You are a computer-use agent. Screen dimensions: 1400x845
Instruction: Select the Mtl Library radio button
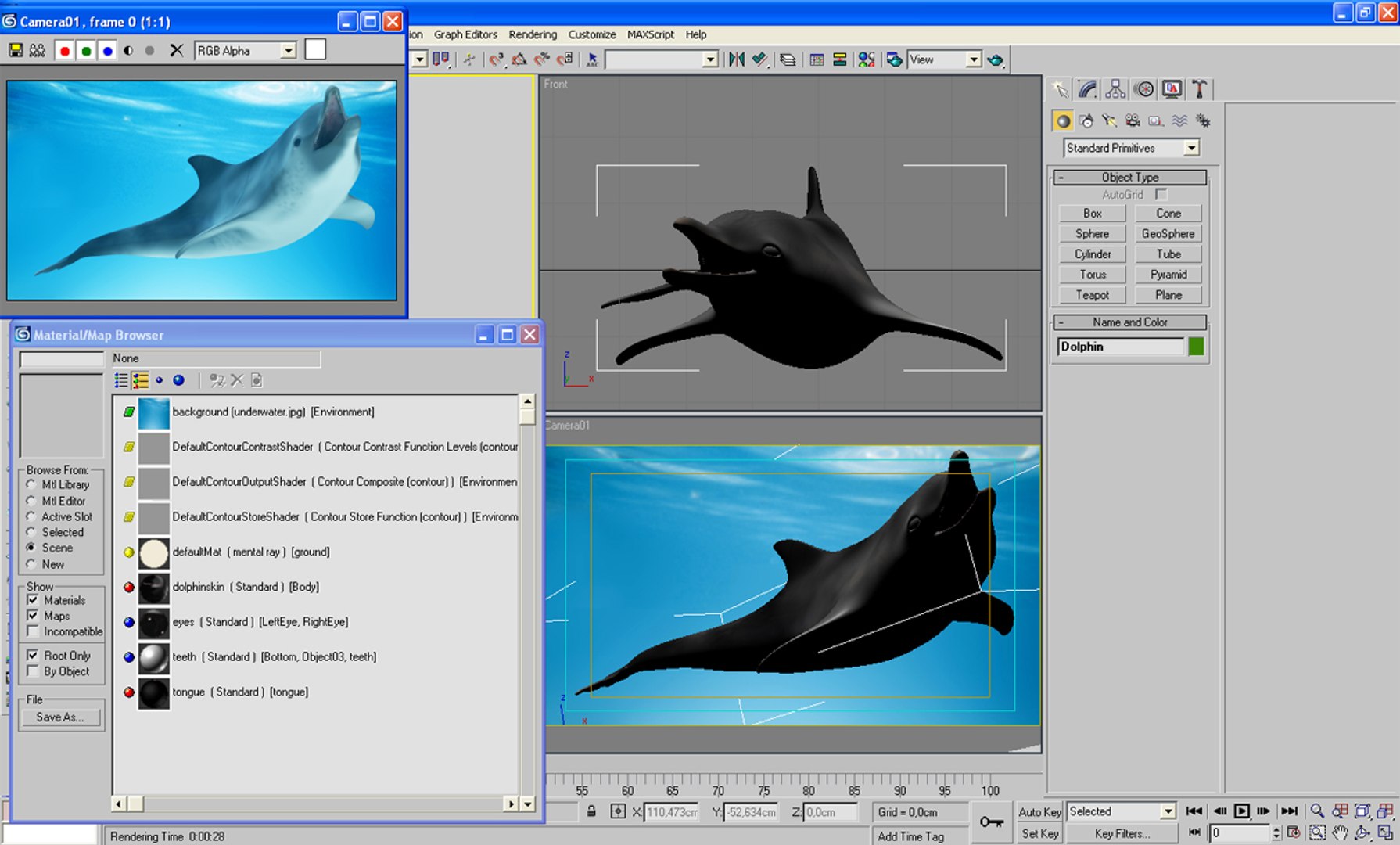pos(31,484)
